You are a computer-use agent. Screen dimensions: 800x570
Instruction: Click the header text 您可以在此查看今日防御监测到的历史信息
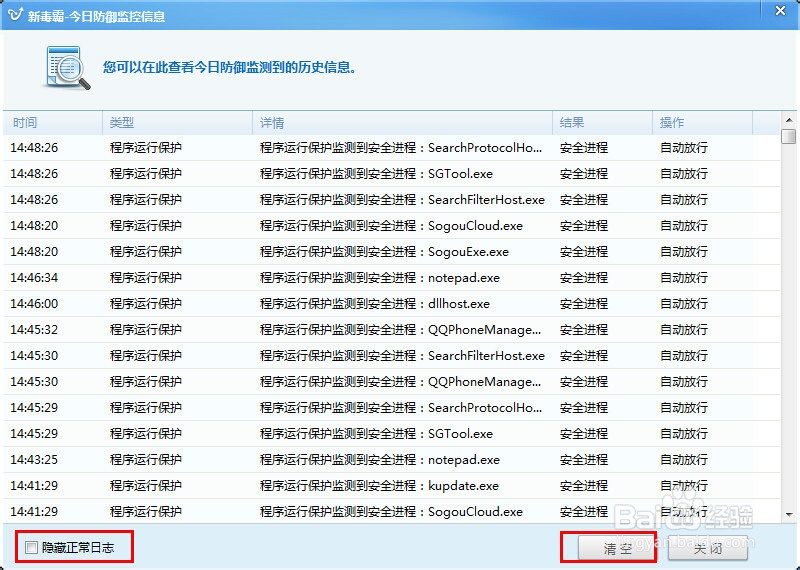point(229,67)
